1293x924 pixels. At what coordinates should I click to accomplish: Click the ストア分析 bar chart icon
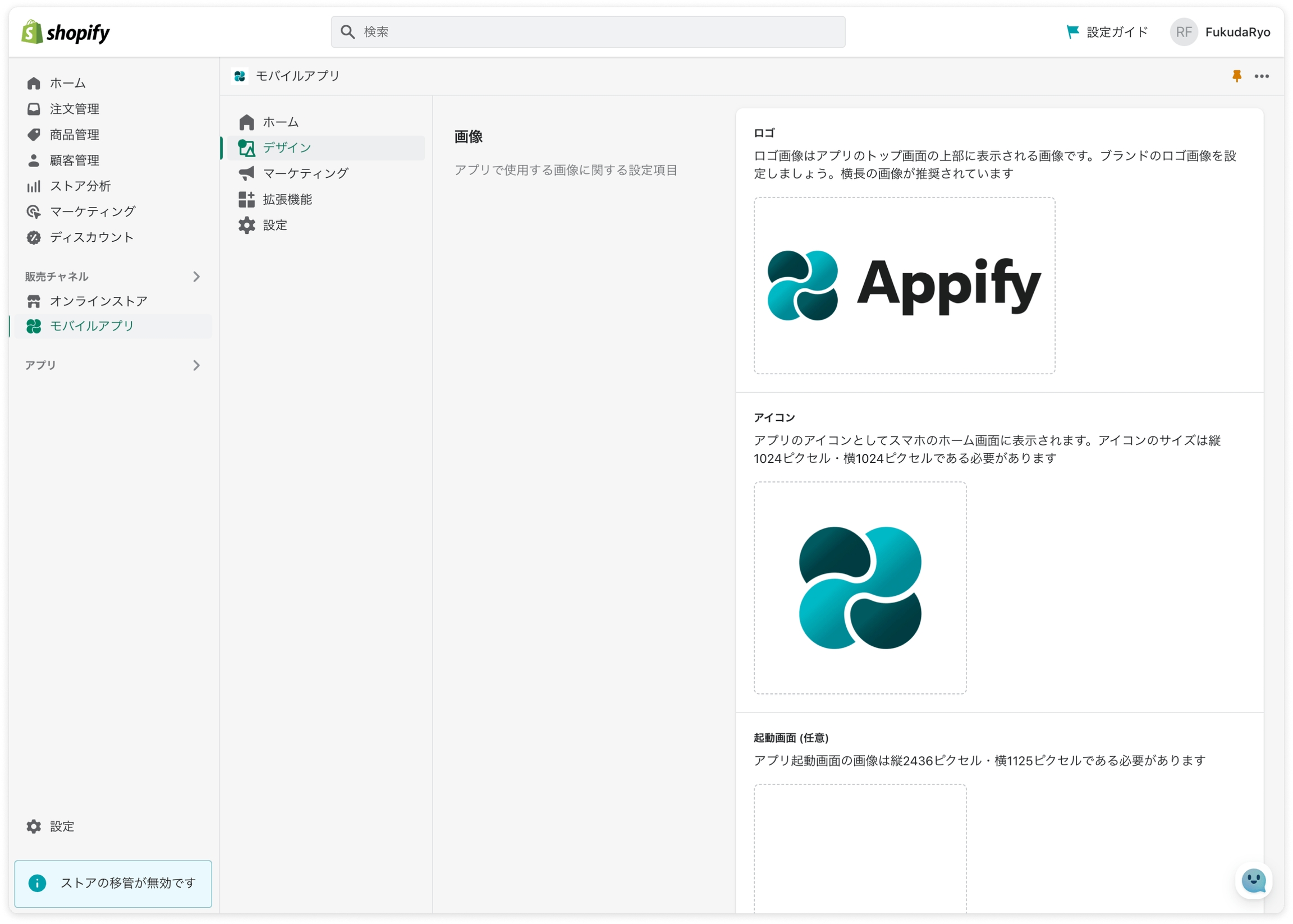coord(34,186)
